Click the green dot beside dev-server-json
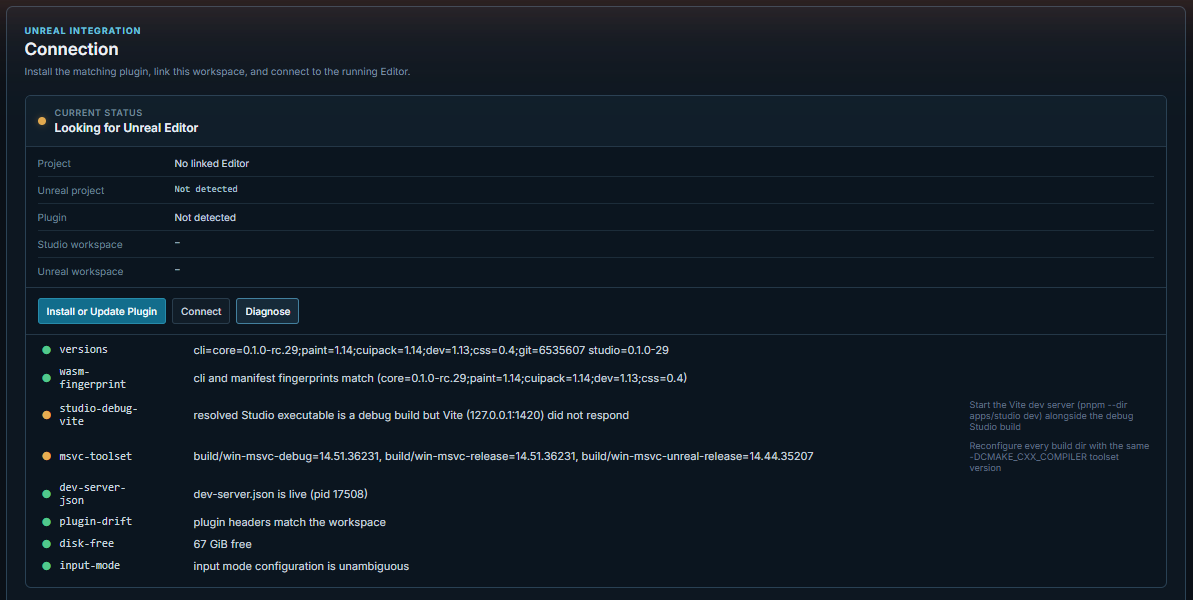1193x600 pixels. [46, 494]
